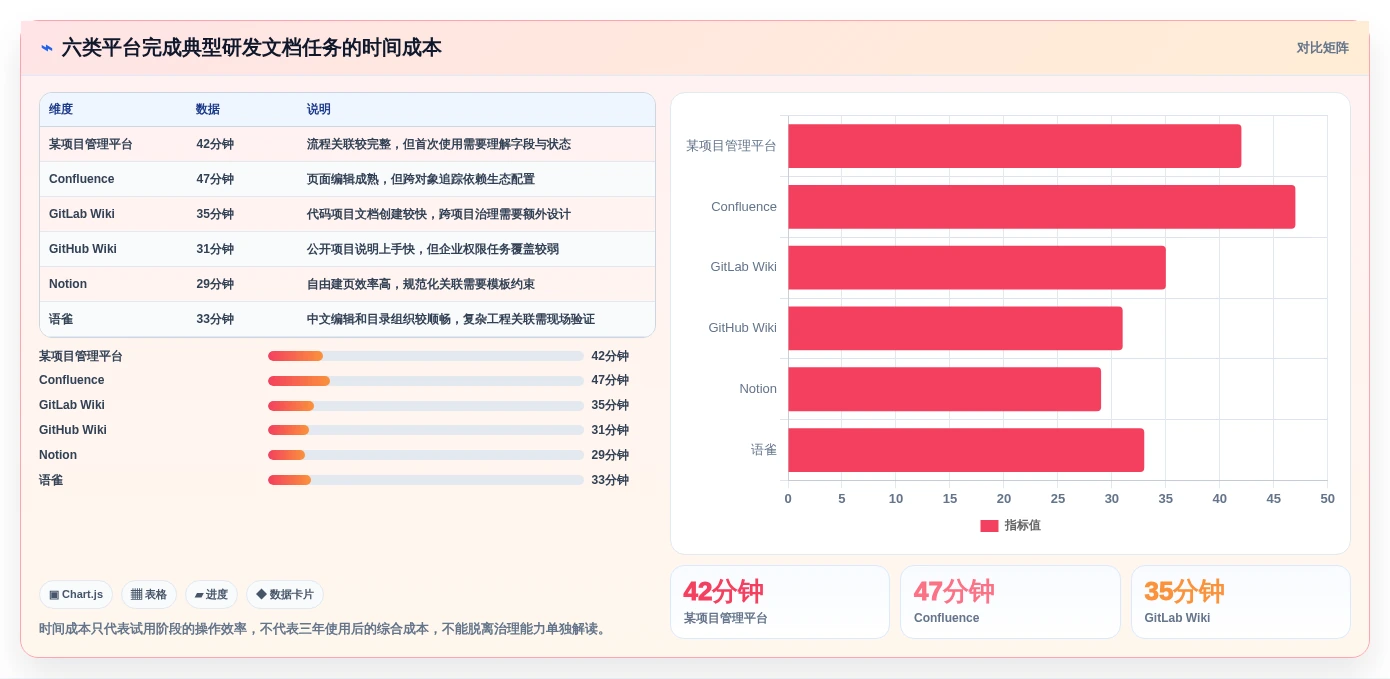Click the Notion chart bar
The image size is (1390, 679).
(945, 389)
